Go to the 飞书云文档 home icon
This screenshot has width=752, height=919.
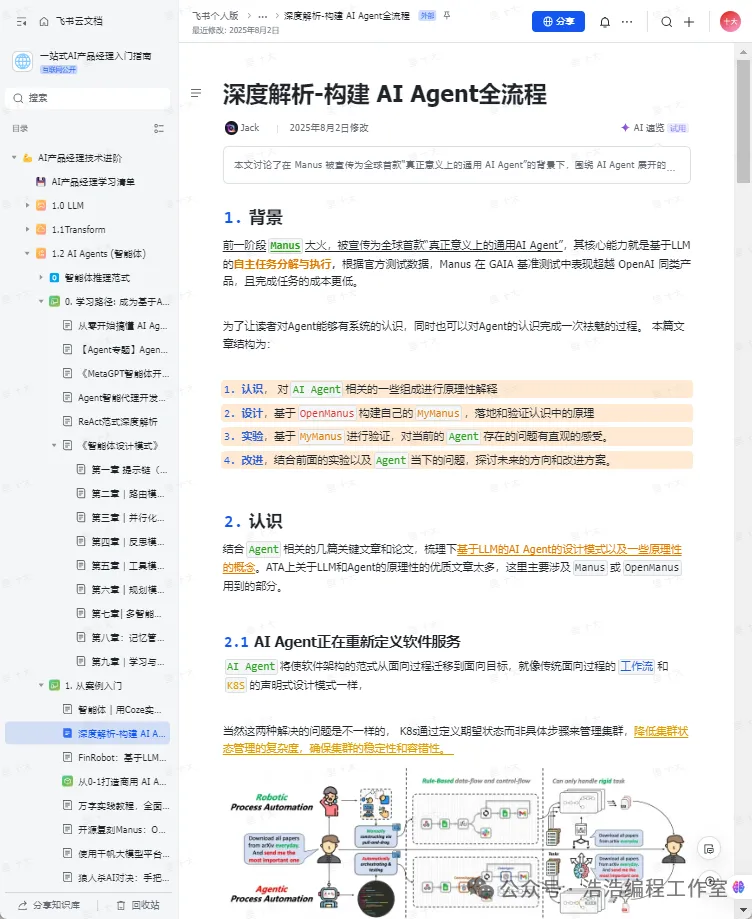[x=44, y=21]
